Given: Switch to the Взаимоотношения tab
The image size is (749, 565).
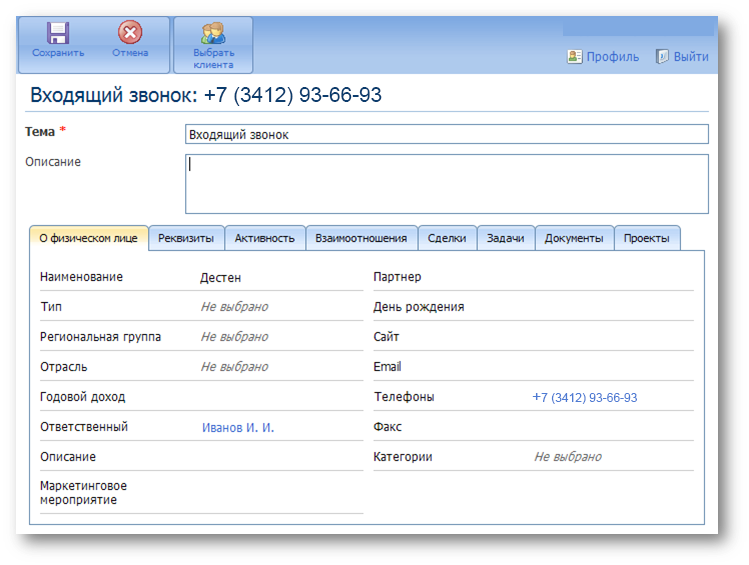Looking at the screenshot, I should coord(361,238).
